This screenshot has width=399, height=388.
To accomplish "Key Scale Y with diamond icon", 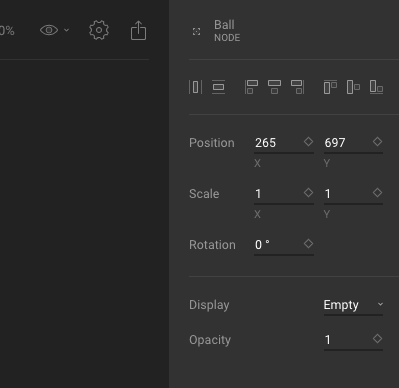I will (377, 193).
